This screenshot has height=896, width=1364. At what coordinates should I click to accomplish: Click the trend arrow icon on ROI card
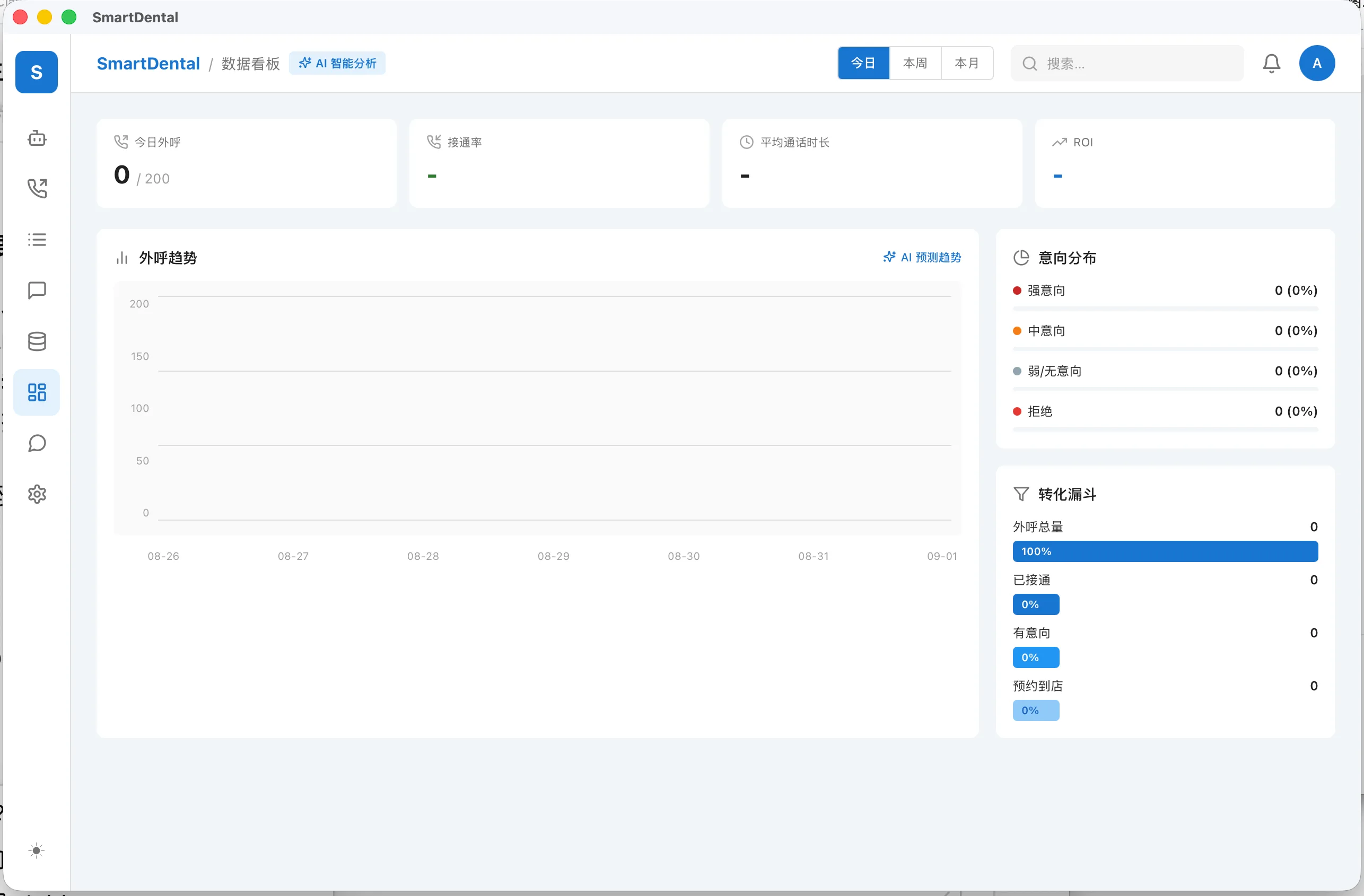[1059, 142]
